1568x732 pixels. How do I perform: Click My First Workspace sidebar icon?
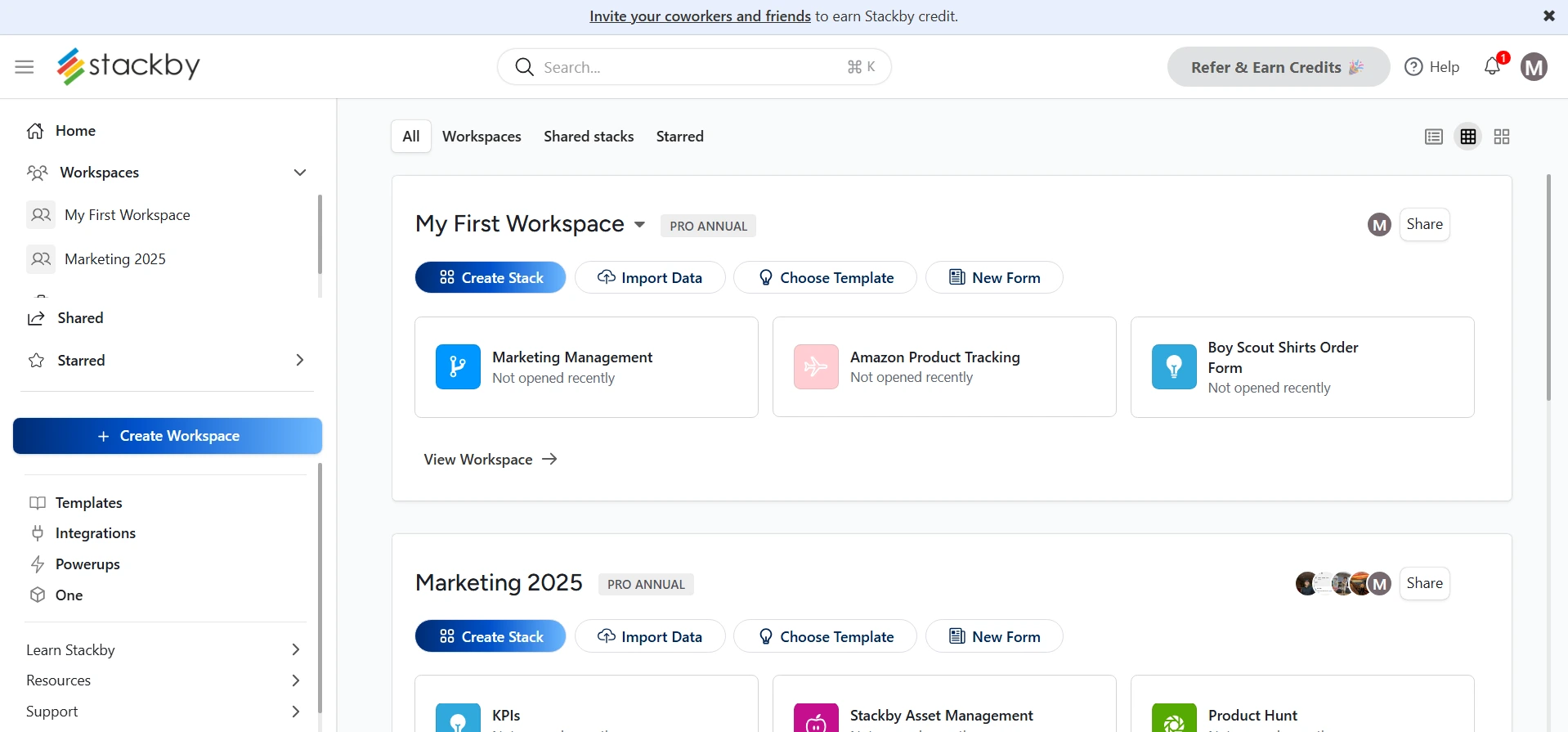coord(41,215)
